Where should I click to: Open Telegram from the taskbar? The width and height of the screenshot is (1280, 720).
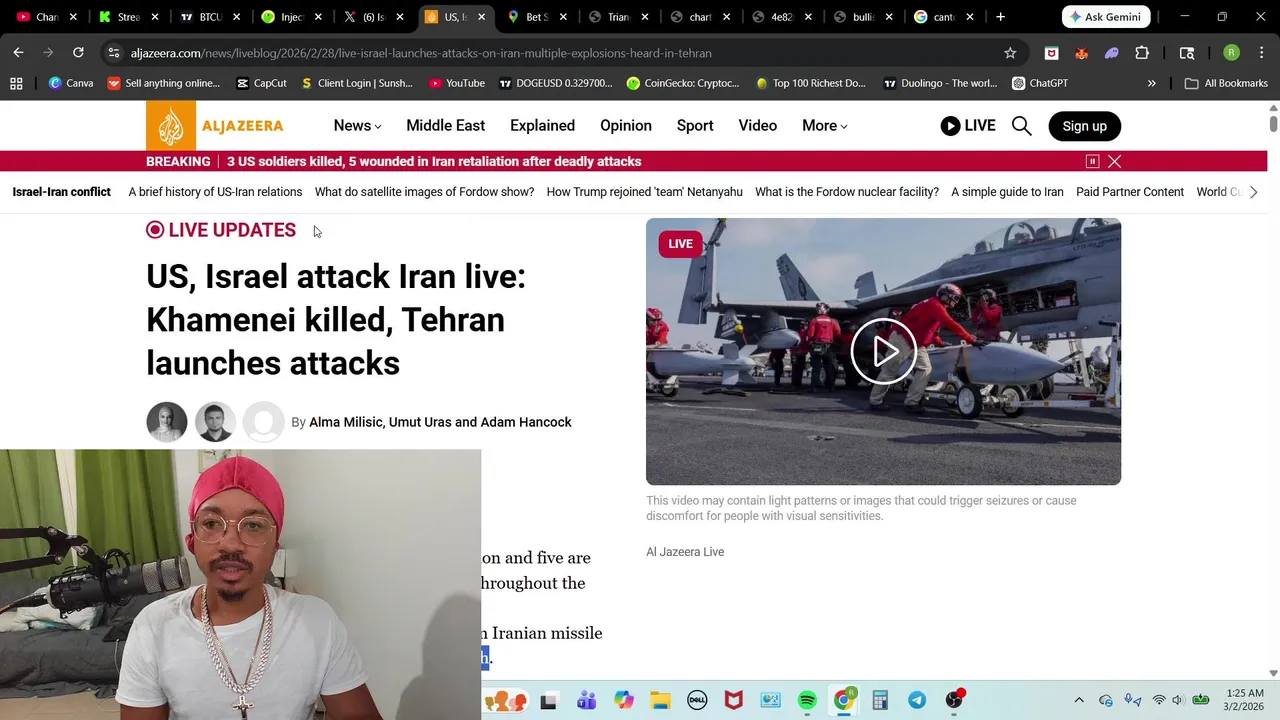click(917, 700)
